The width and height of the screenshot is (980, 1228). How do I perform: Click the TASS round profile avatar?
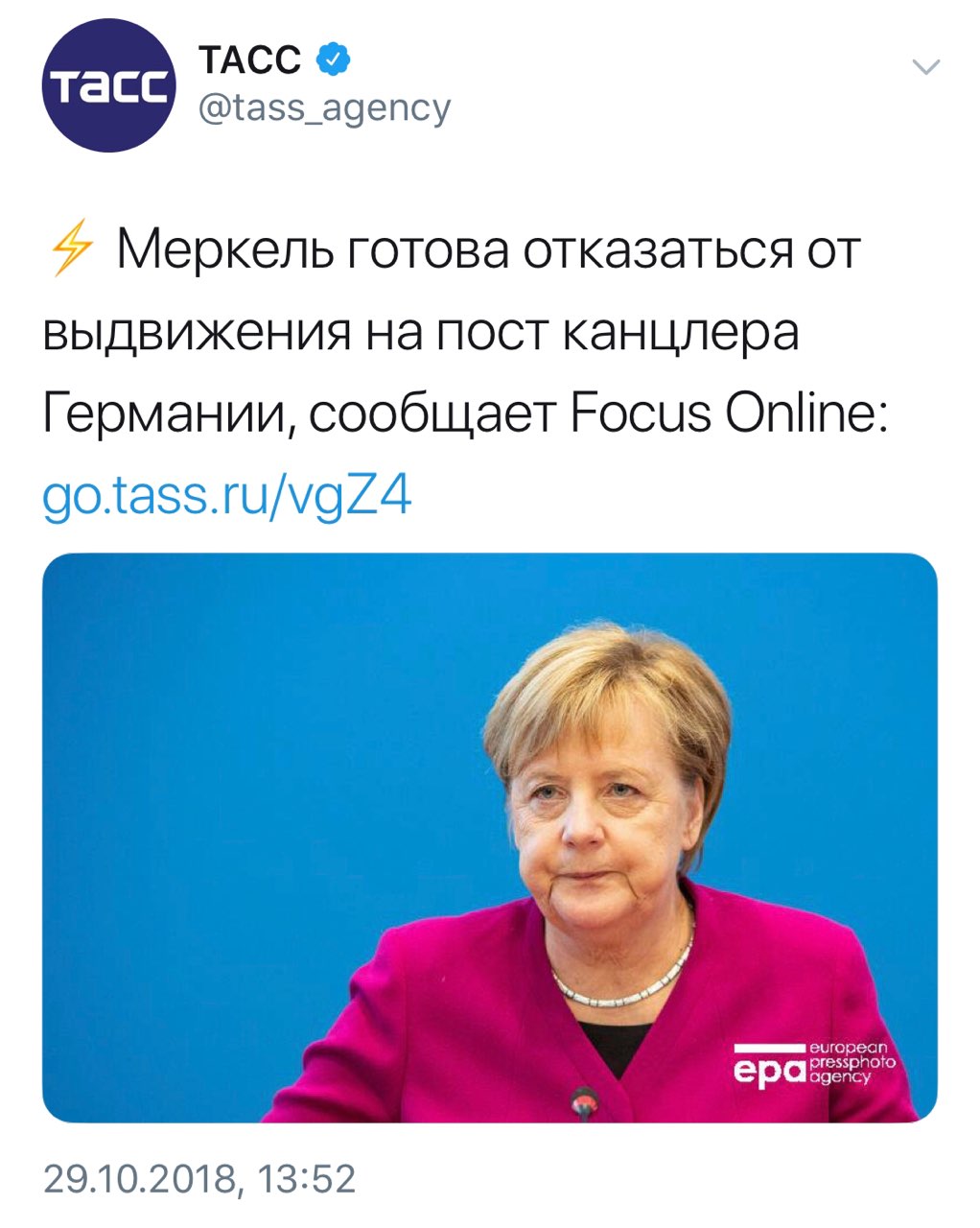point(107,85)
